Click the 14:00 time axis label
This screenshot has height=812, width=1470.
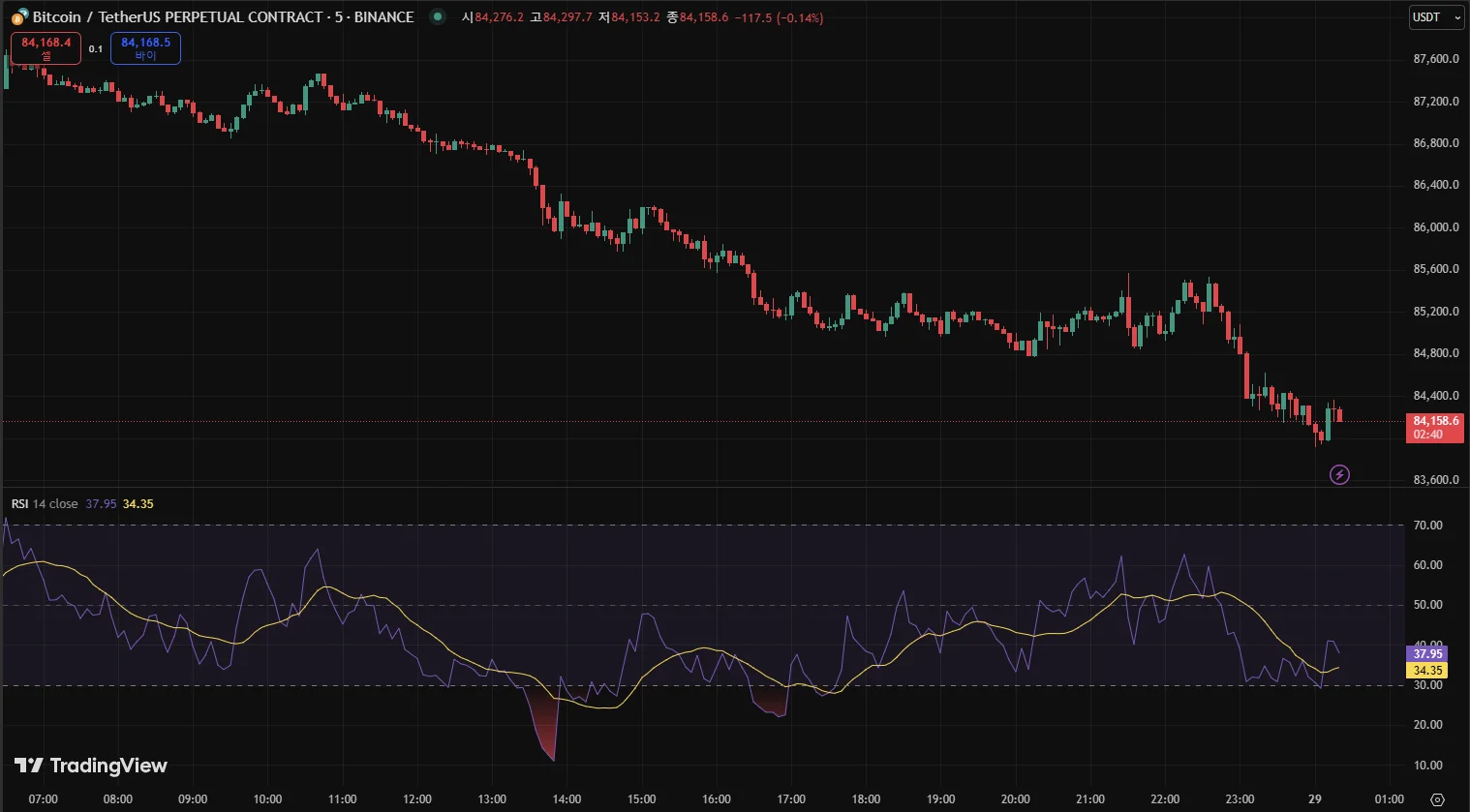(567, 799)
